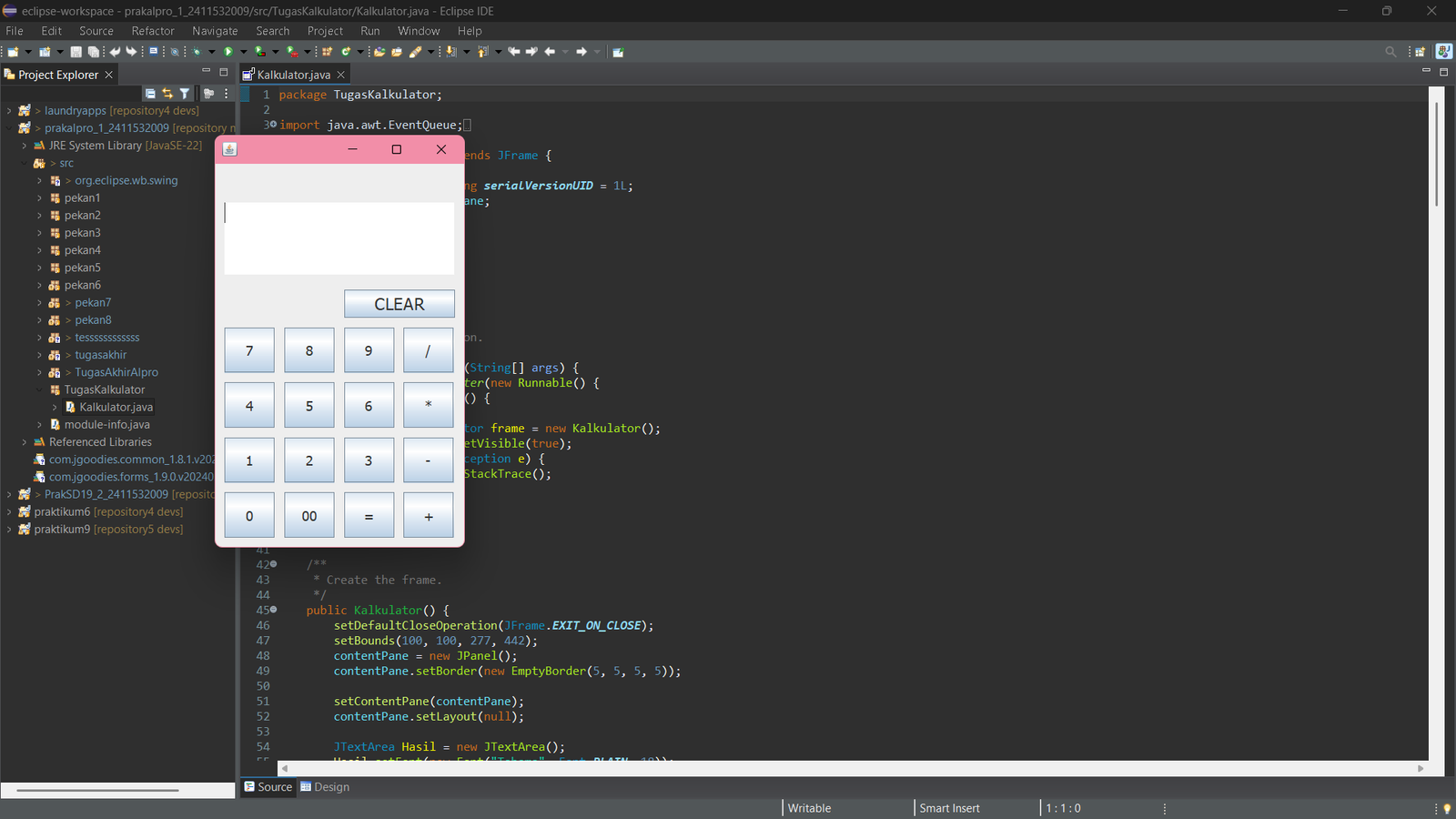Viewport: 1456px width, 819px height.
Task: Open the Run button dropdown arrow
Action: (x=243, y=52)
